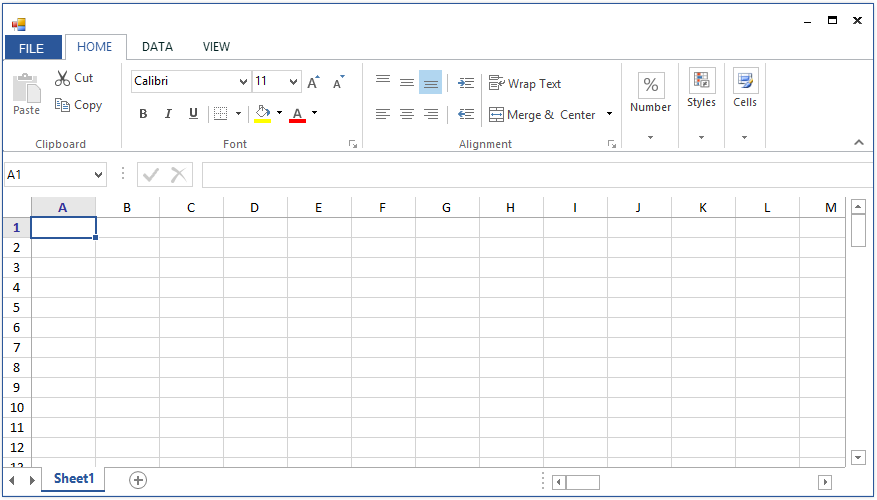Image resolution: width=877 pixels, height=500 pixels.
Task: Toggle Bold formatting
Action: point(143,114)
